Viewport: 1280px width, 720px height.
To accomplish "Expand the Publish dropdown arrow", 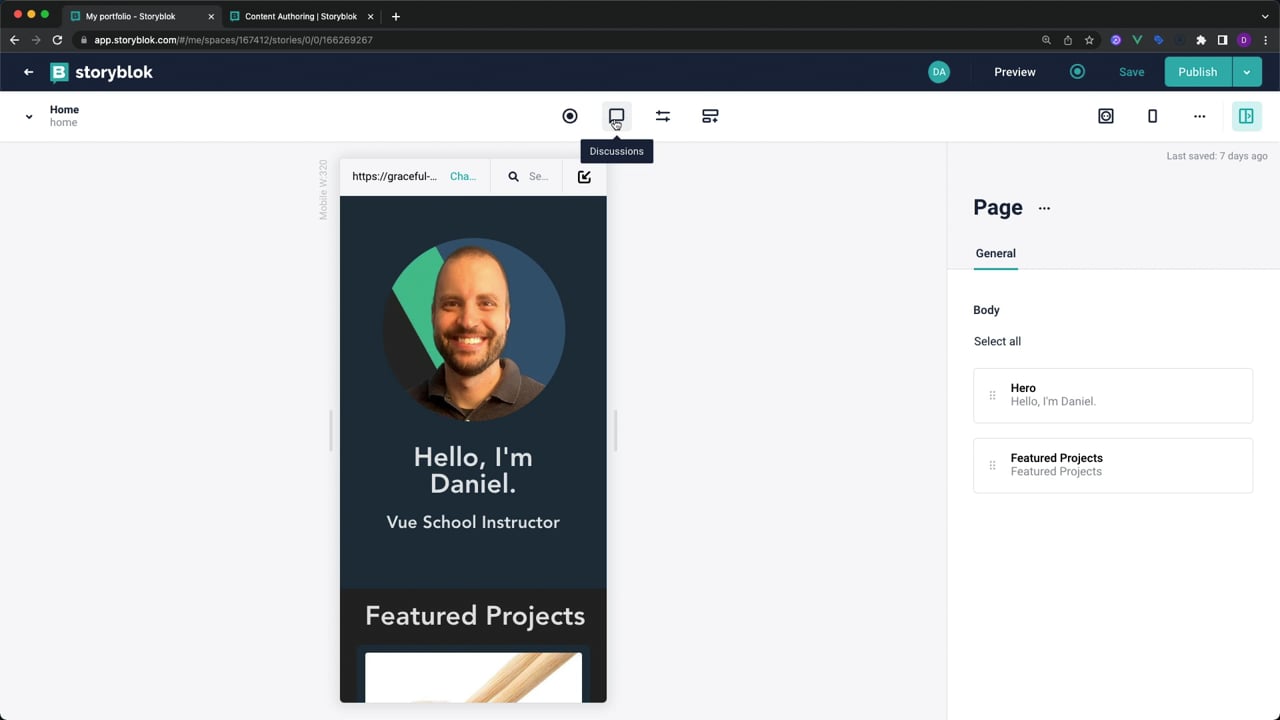I will pyautogui.click(x=1246, y=72).
